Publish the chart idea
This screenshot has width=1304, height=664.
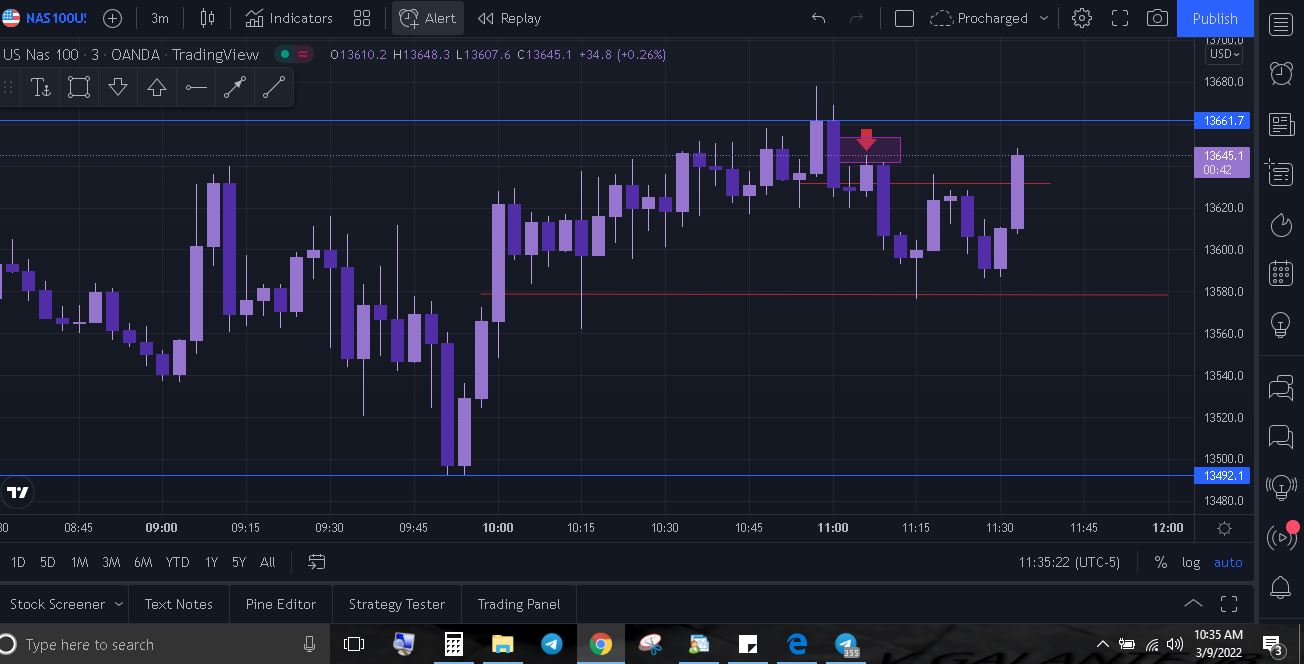(x=1215, y=18)
